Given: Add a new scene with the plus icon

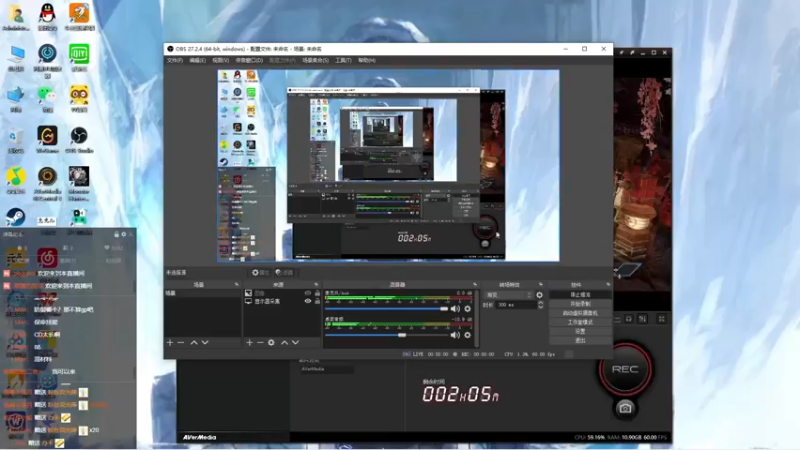Looking at the screenshot, I should 170,342.
